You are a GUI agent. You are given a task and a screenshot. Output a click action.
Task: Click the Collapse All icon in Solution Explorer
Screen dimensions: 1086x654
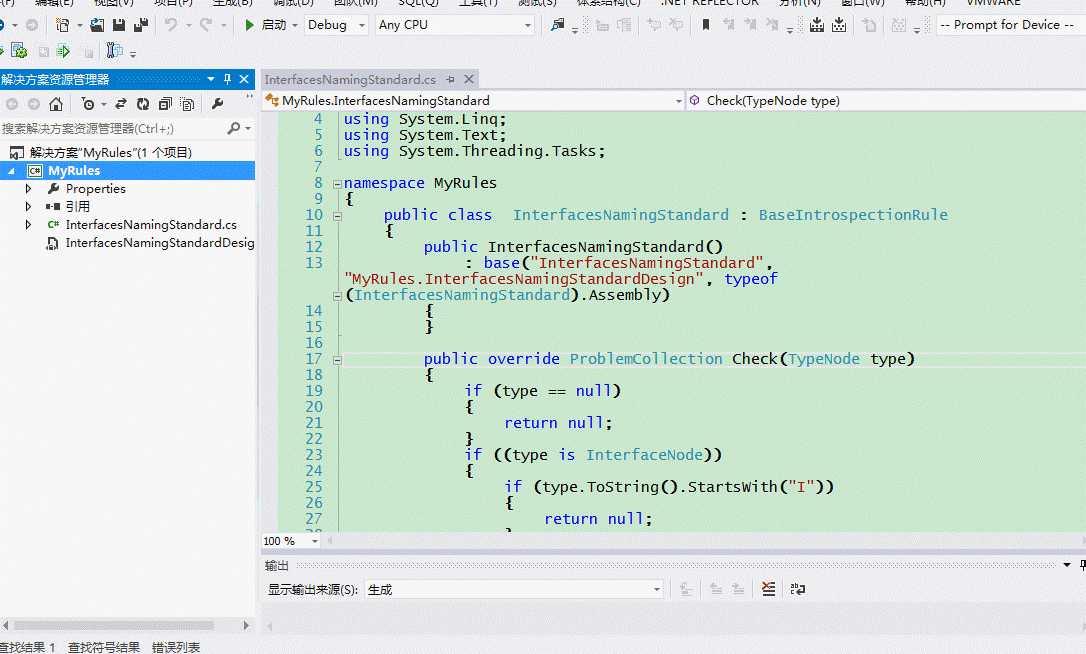(165, 104)
